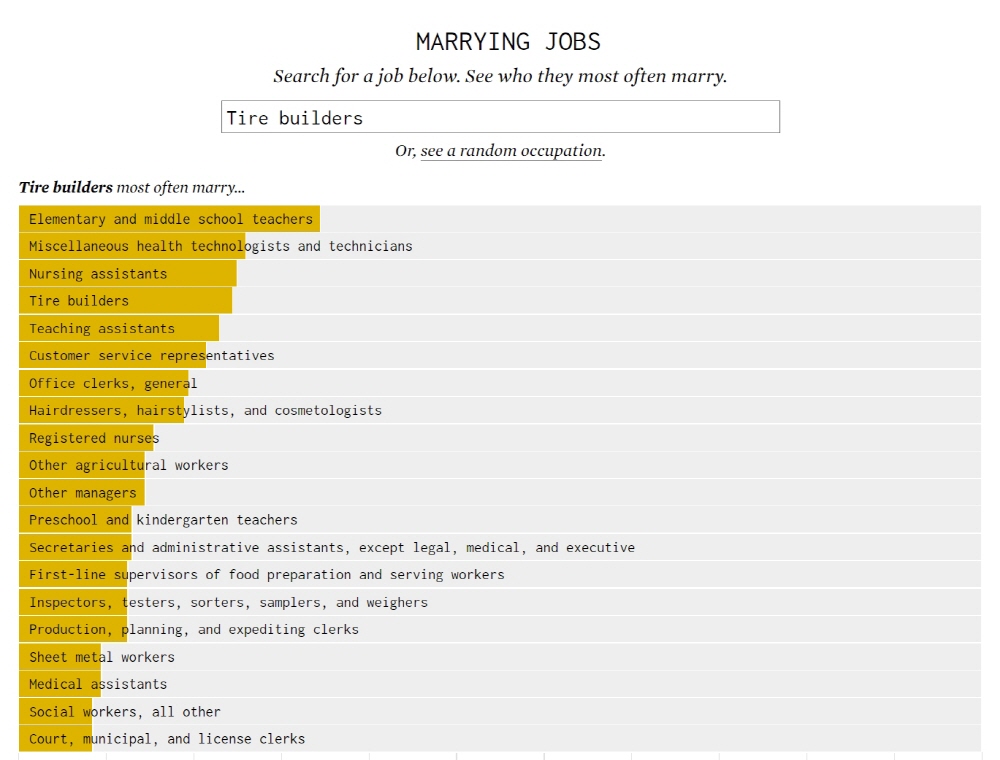Click Miscellaneous health technologists and technicians row

click(220, 246)
